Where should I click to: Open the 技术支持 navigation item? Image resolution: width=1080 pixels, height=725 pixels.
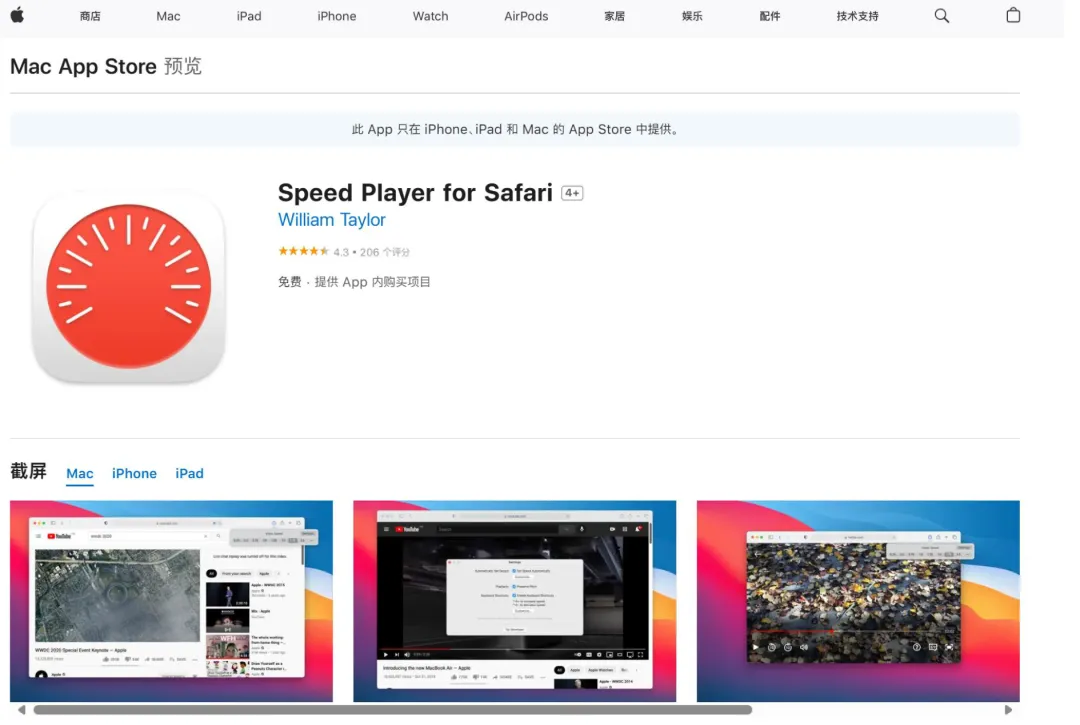(x=858, y=16)
